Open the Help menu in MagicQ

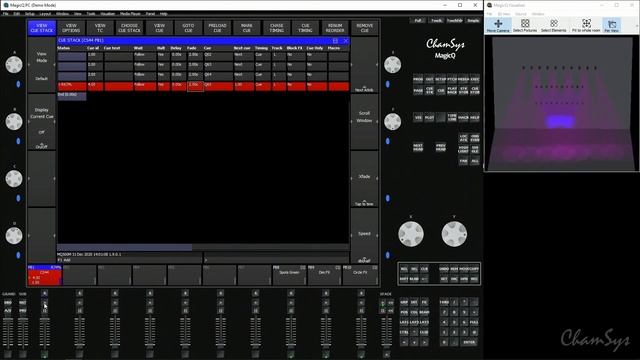tap(163, 14)
